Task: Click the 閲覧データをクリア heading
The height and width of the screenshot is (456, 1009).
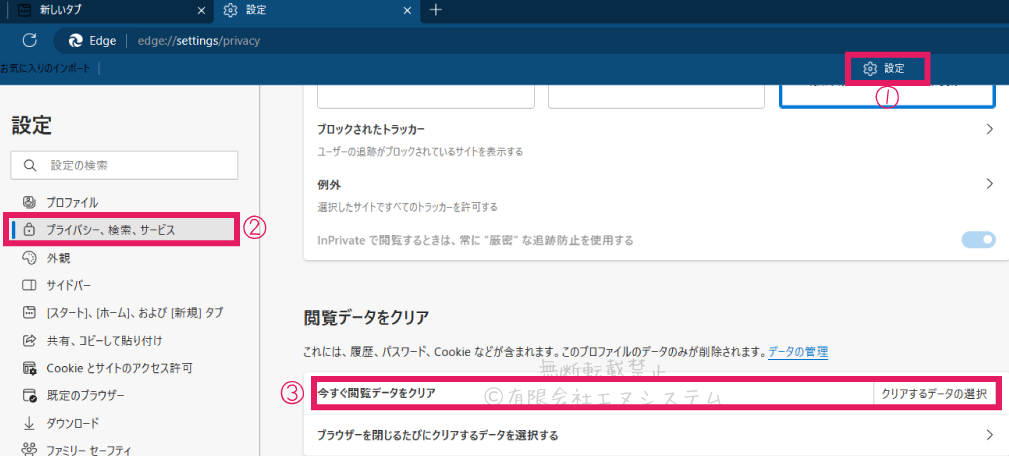Action: tap(366, 316)
